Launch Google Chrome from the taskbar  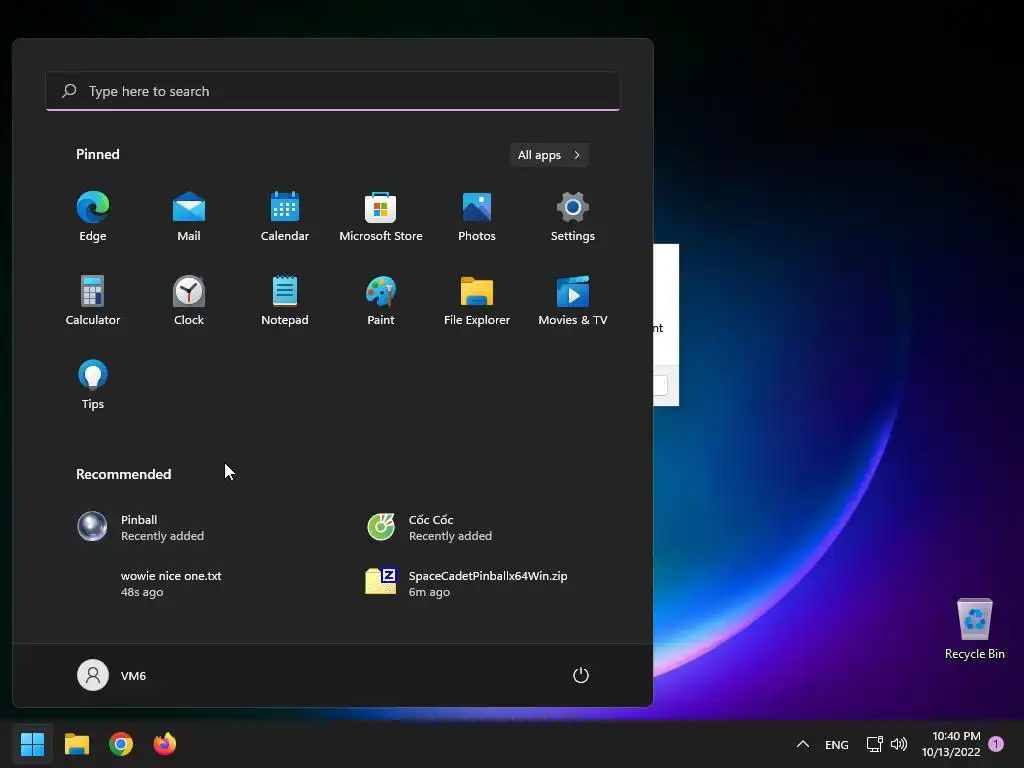(121, 744)
